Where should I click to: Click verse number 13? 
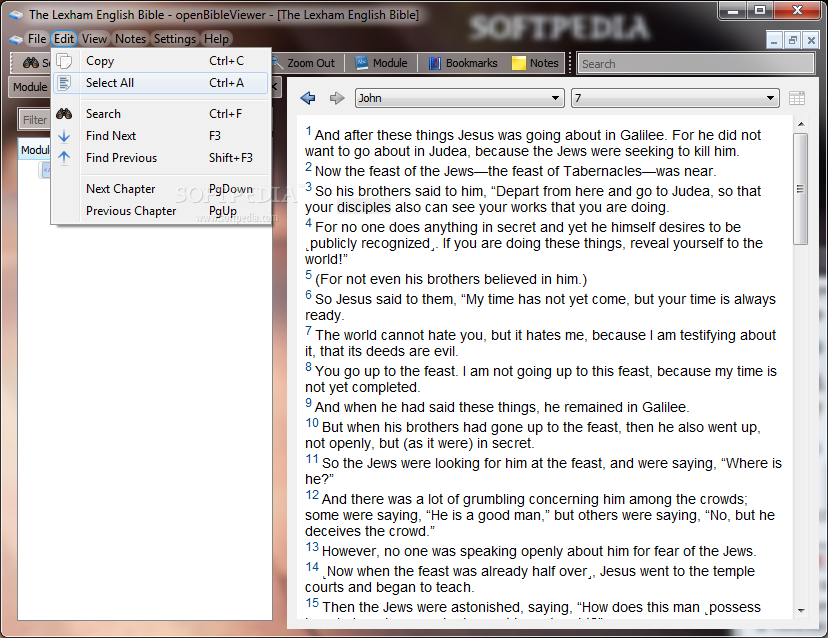312,547
